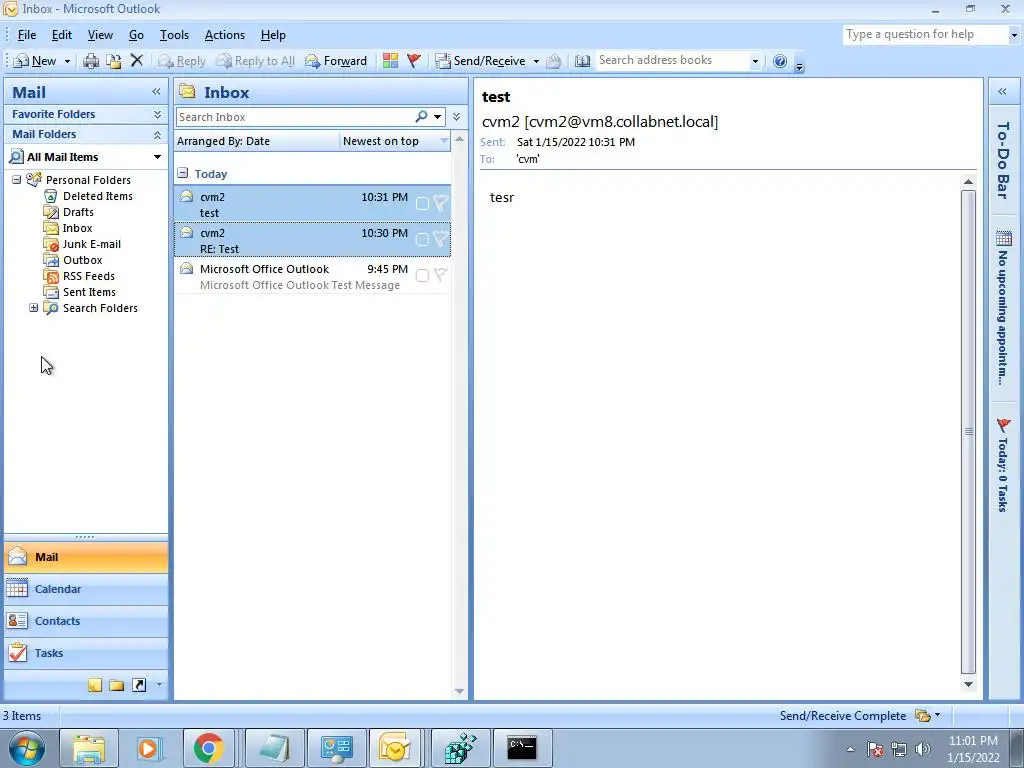Click the Folder List icon at bottom

tap(117, 685)
